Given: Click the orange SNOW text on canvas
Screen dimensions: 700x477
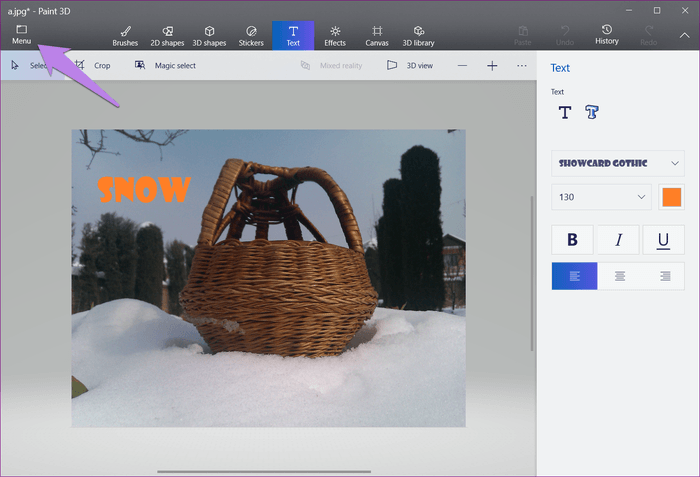Looking at the screenshot, I should click(x=144, y=190).
